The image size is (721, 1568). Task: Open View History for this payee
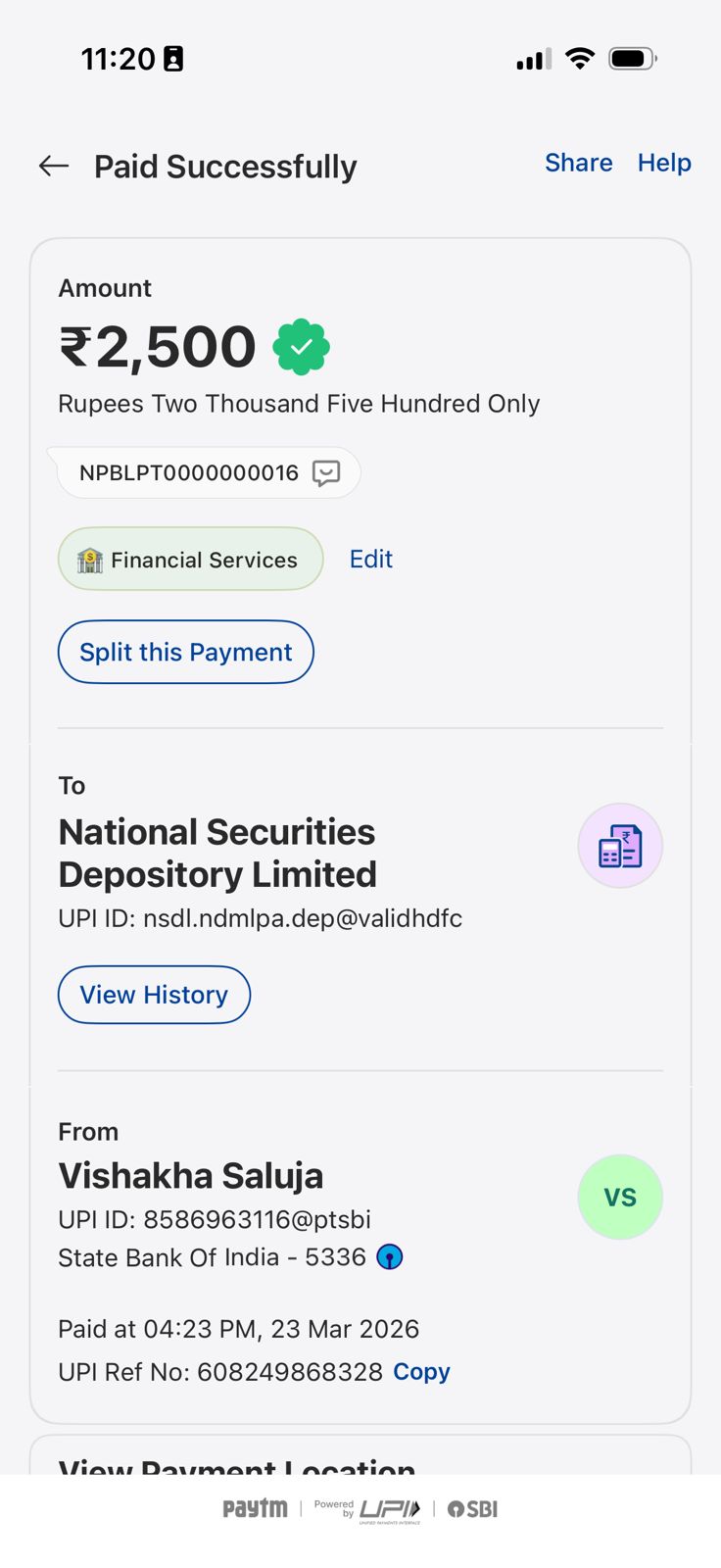154,995
